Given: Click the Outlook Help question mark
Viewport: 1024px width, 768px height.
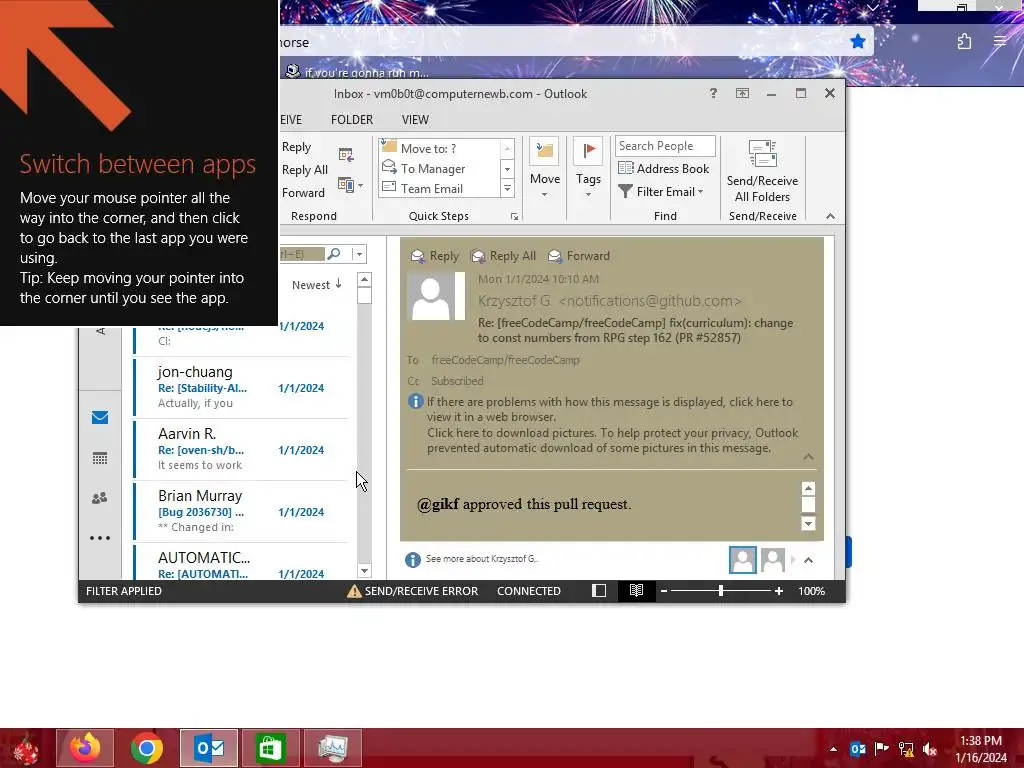Looking at the screenshot, I should [713, 93].
